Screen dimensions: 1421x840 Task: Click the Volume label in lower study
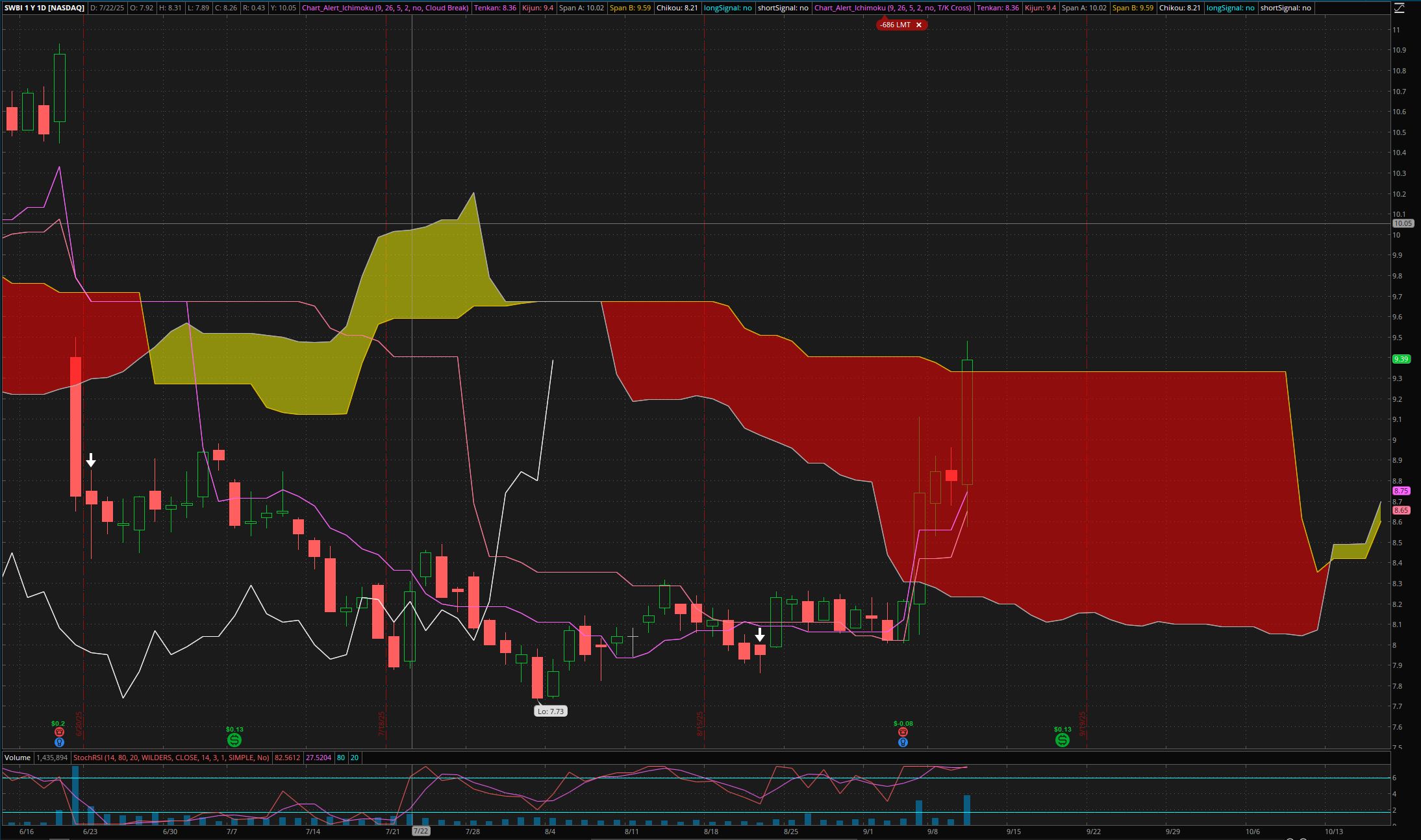point(18,758)
